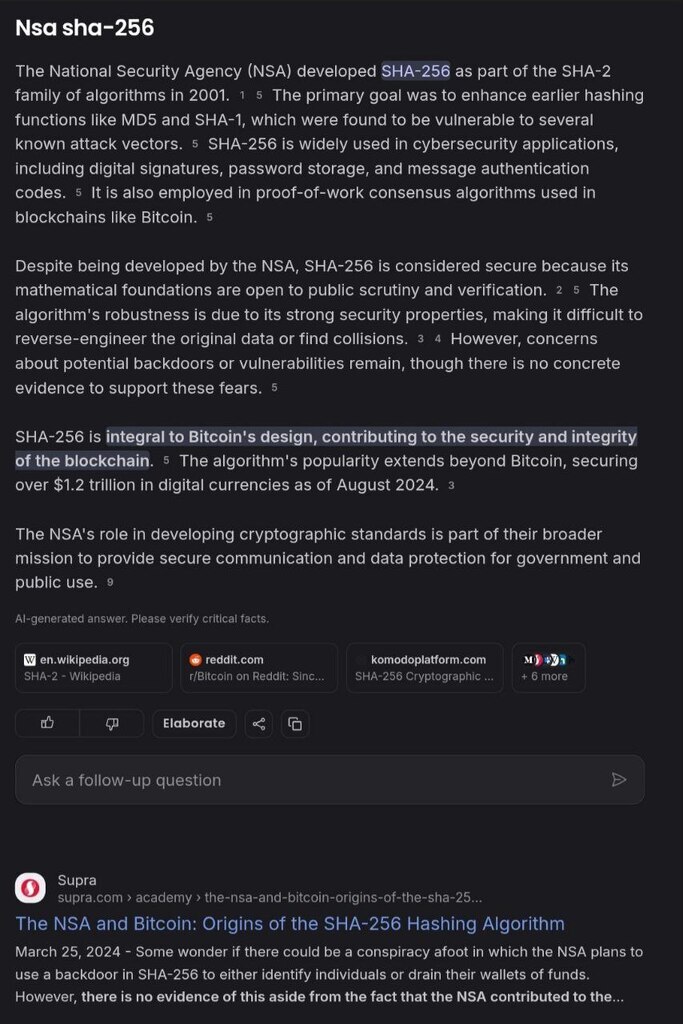
Task: Click the "Nsa sha-256" heading
Action: pos(85,28)
